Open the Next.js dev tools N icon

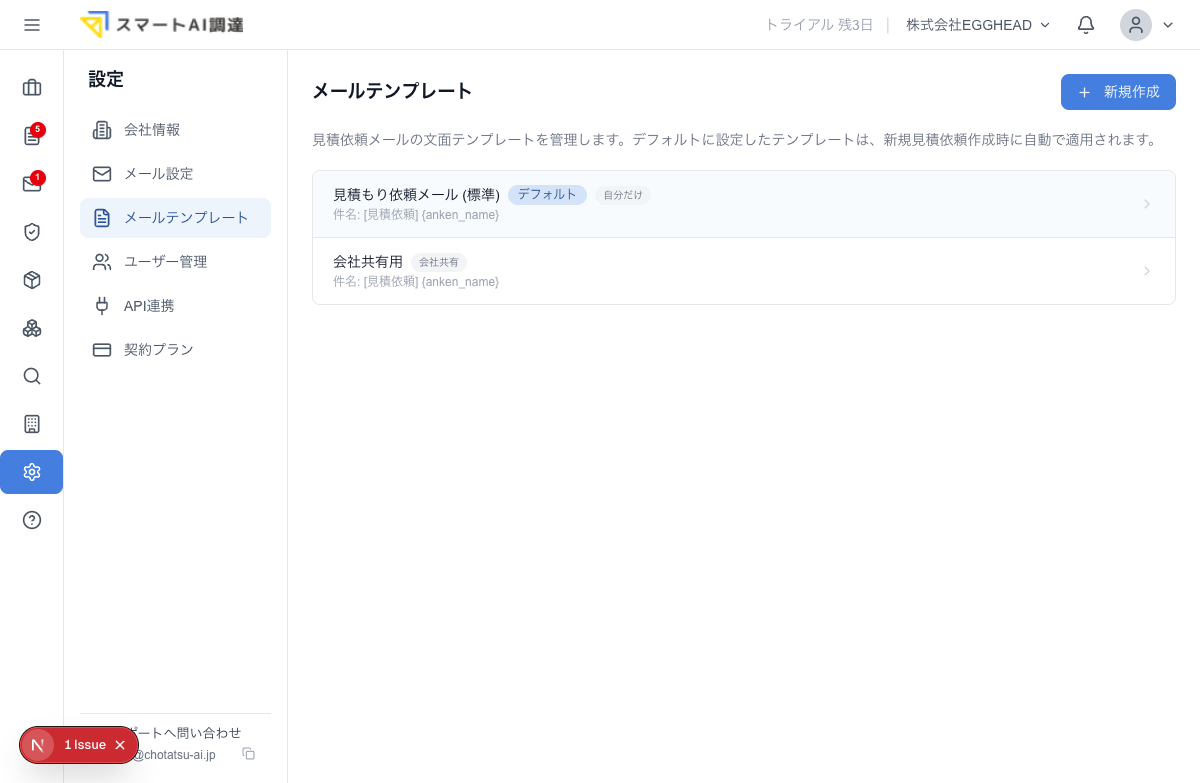(38, 745)
